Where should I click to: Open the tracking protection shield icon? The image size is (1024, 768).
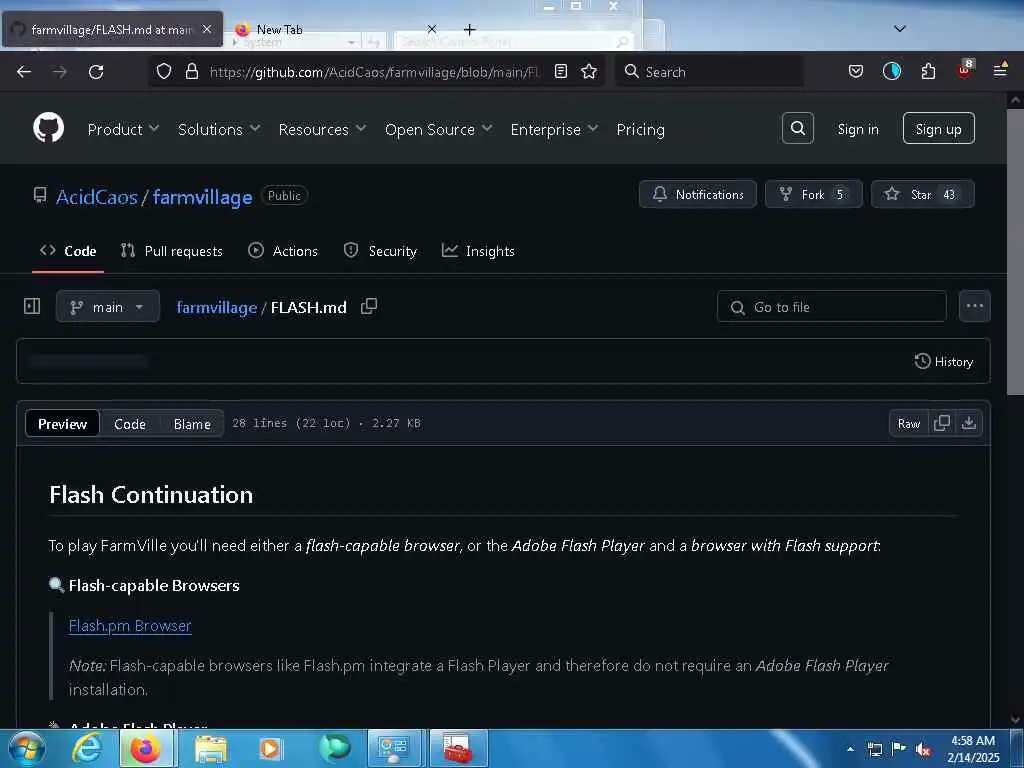[164, 71]
